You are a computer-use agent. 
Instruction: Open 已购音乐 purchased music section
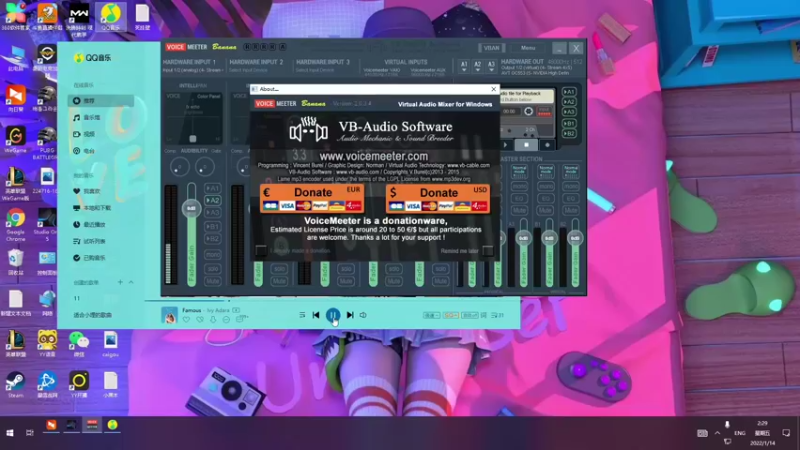[x=89, y=258]
